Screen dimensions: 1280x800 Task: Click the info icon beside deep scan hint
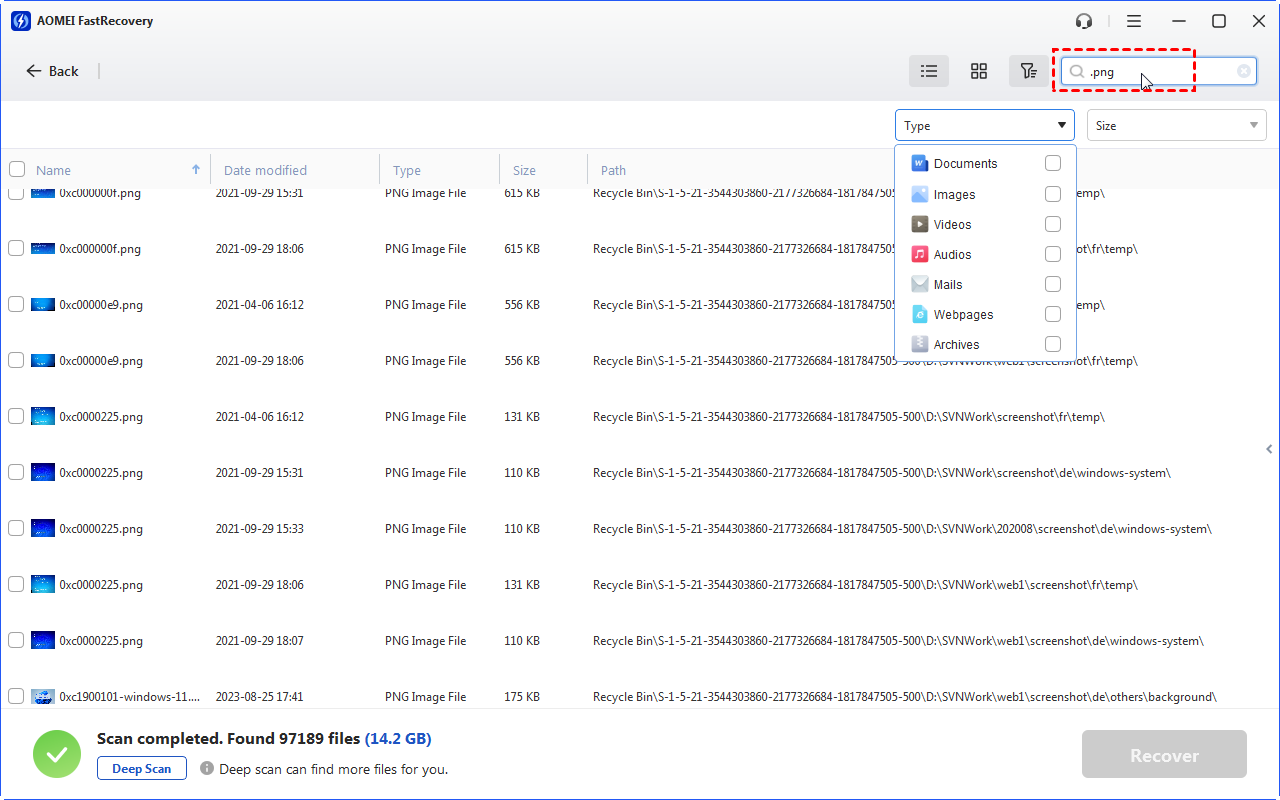coord(207,769)
